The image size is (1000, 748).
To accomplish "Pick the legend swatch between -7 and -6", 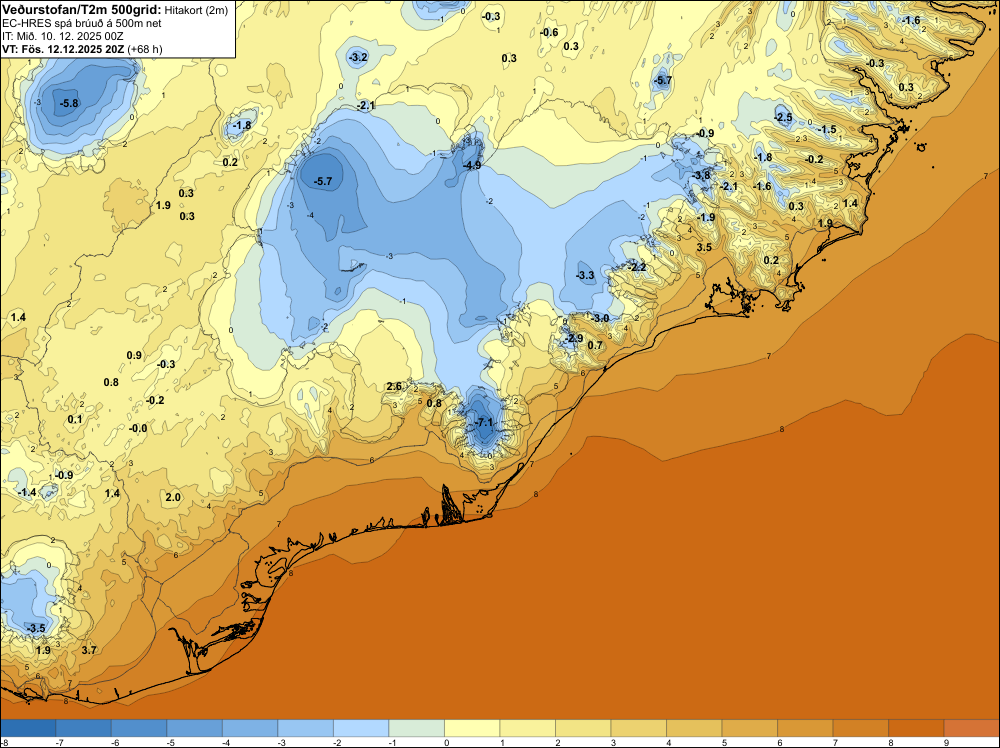I will (84, 728).
